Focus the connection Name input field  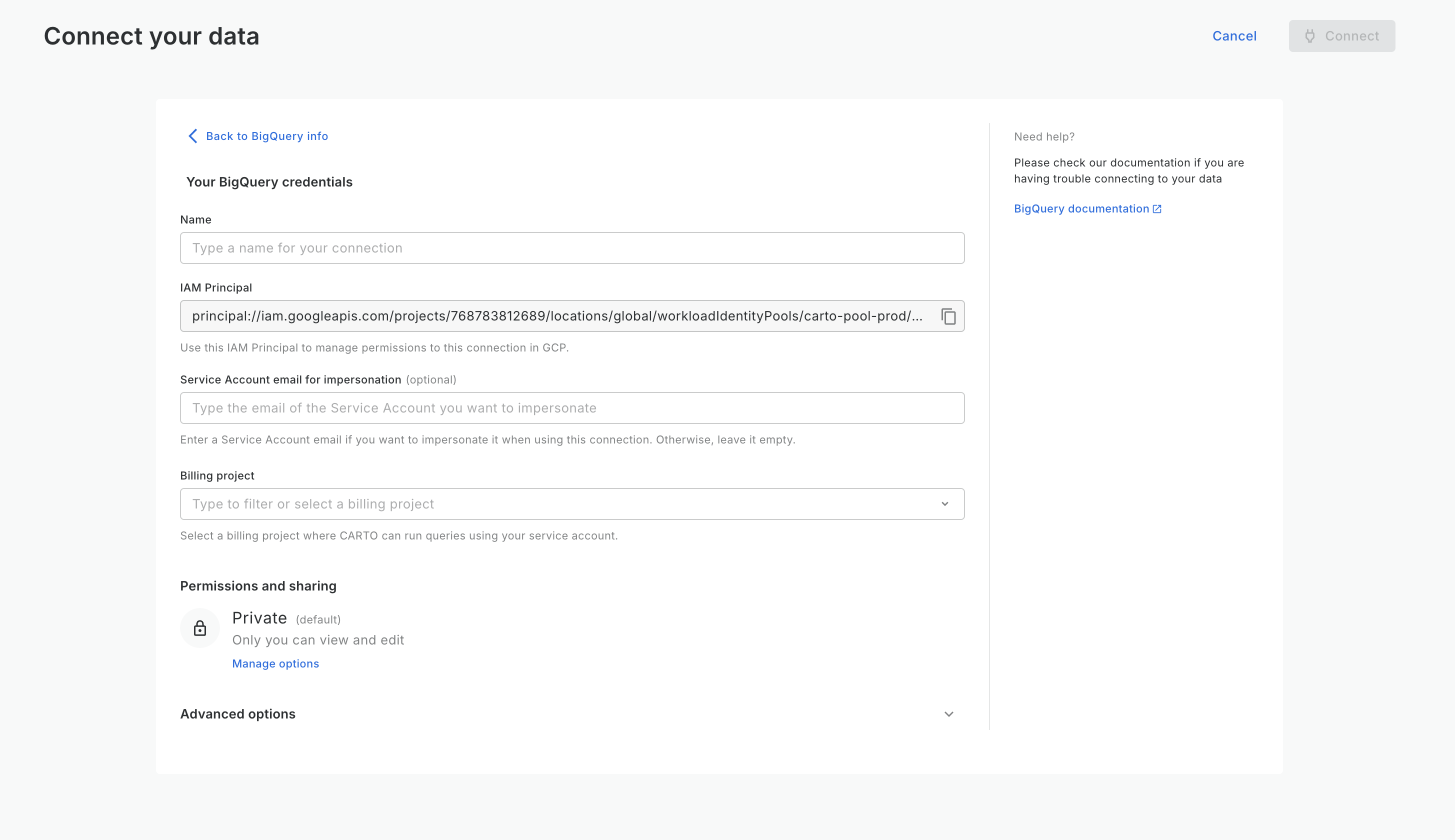pyautogui.click(x=571, y=248)
